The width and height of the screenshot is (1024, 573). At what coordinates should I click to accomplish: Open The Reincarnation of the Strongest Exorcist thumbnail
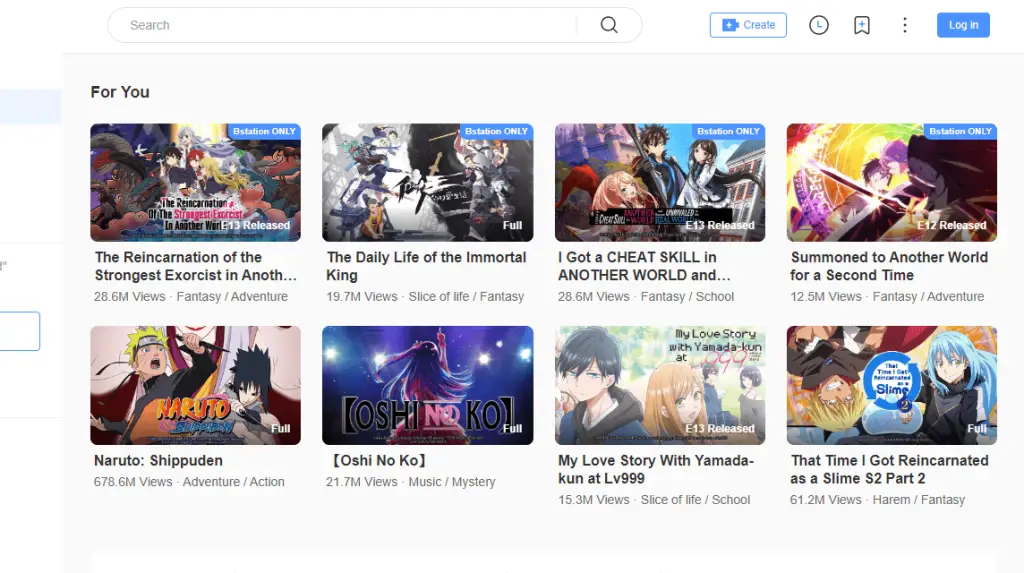[x=195, y=182]
